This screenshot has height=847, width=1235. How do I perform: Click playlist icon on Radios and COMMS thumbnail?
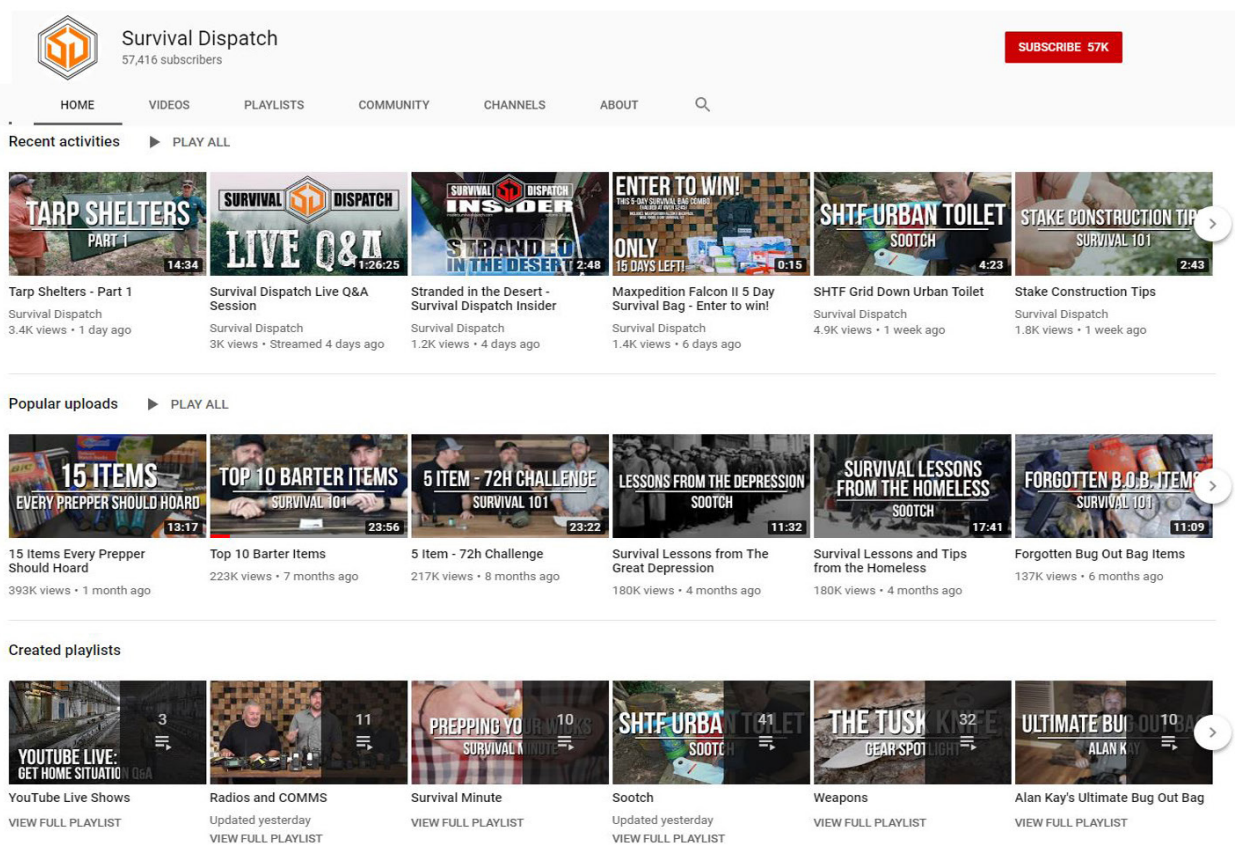click(x=363, y=743)
